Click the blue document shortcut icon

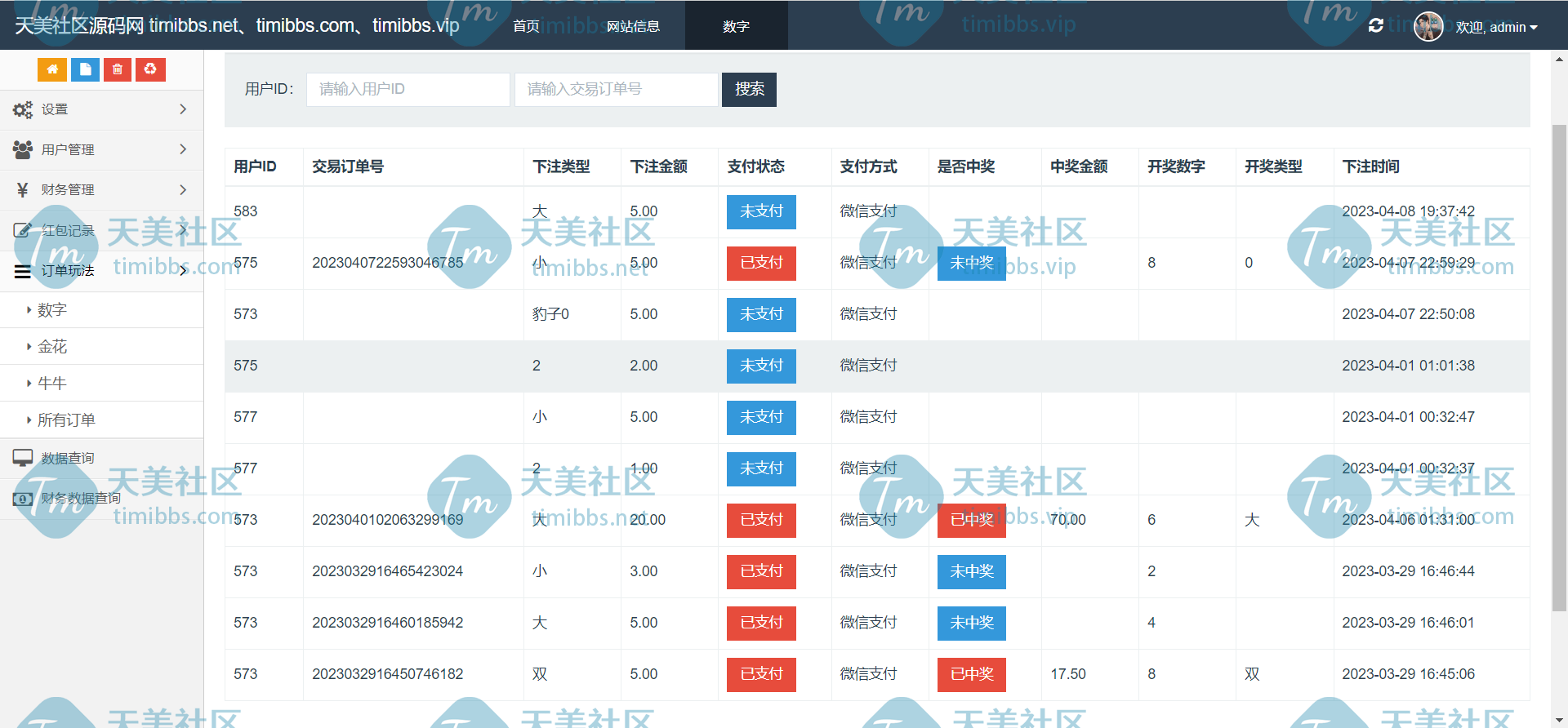[x=85, y=69]
